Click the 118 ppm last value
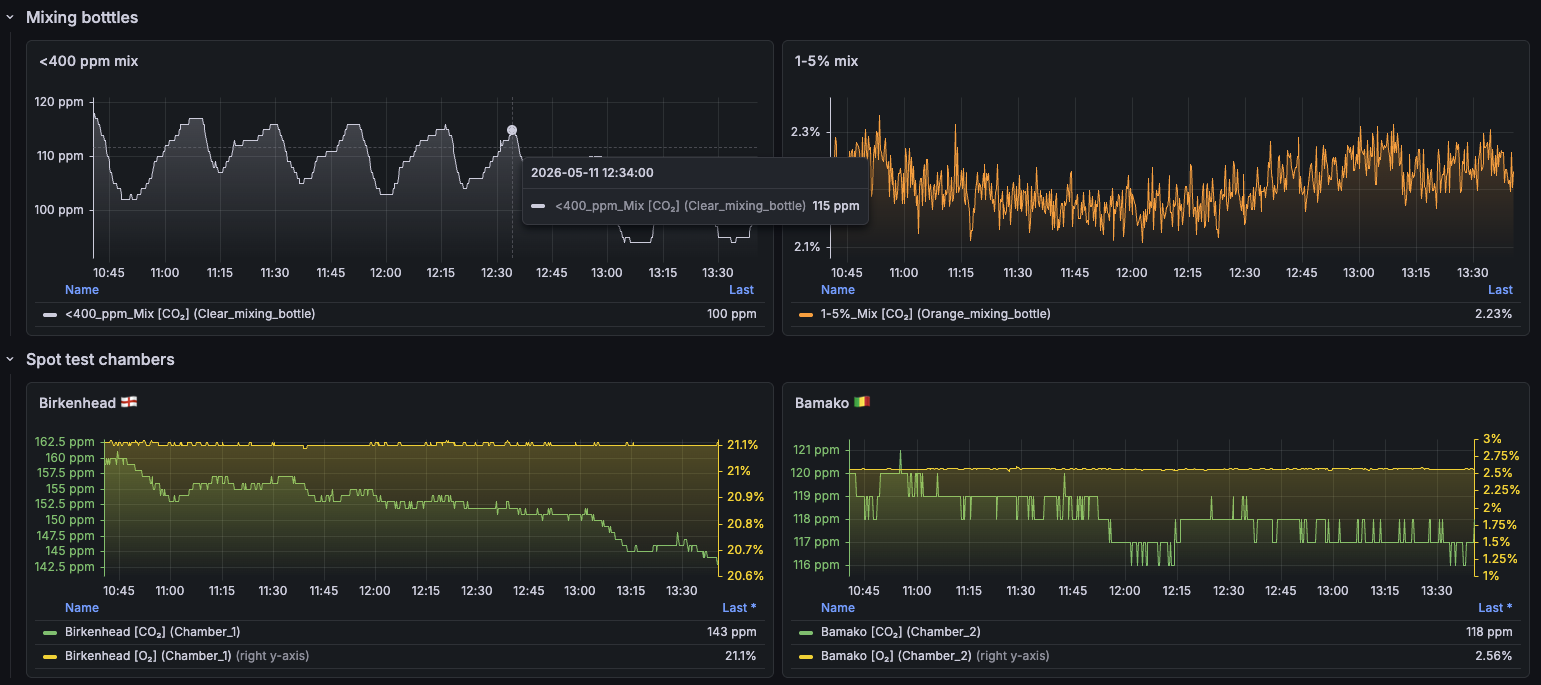The width and height of the screenshot is (1541, 685). tap(1488, 632)
